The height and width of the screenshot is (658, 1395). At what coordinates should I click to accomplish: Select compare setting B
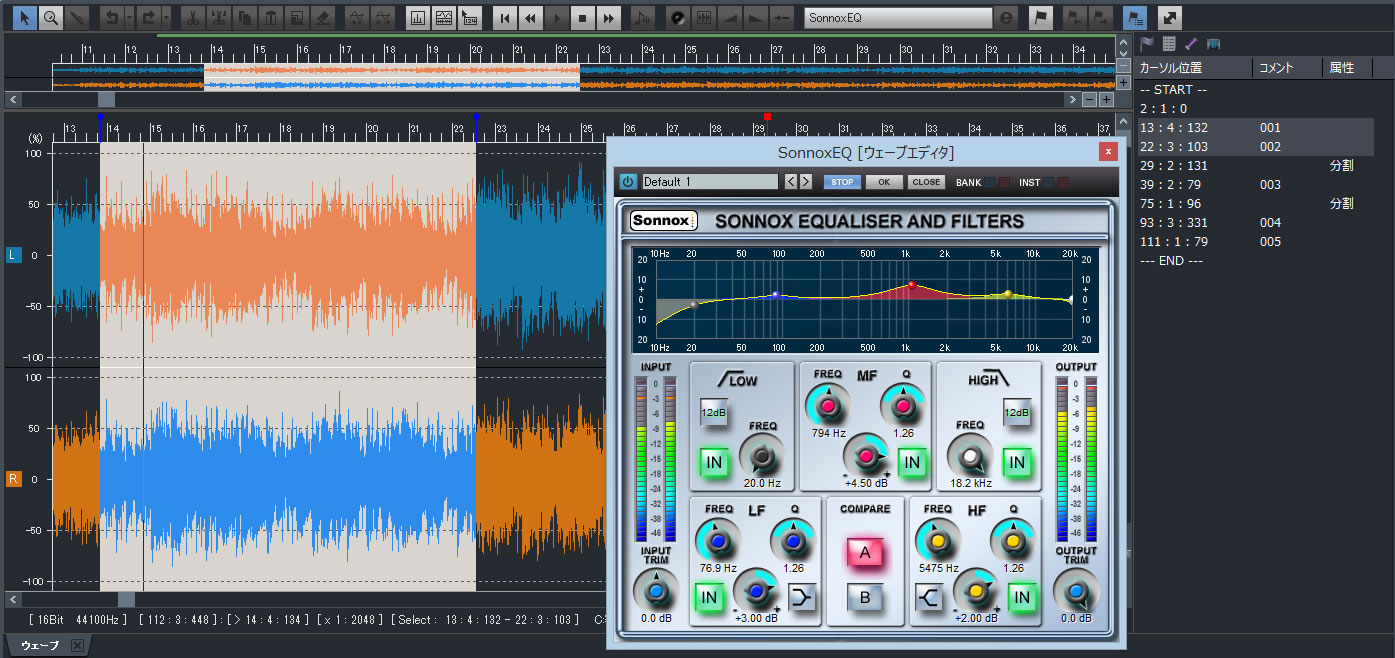(x=865, y=598)
